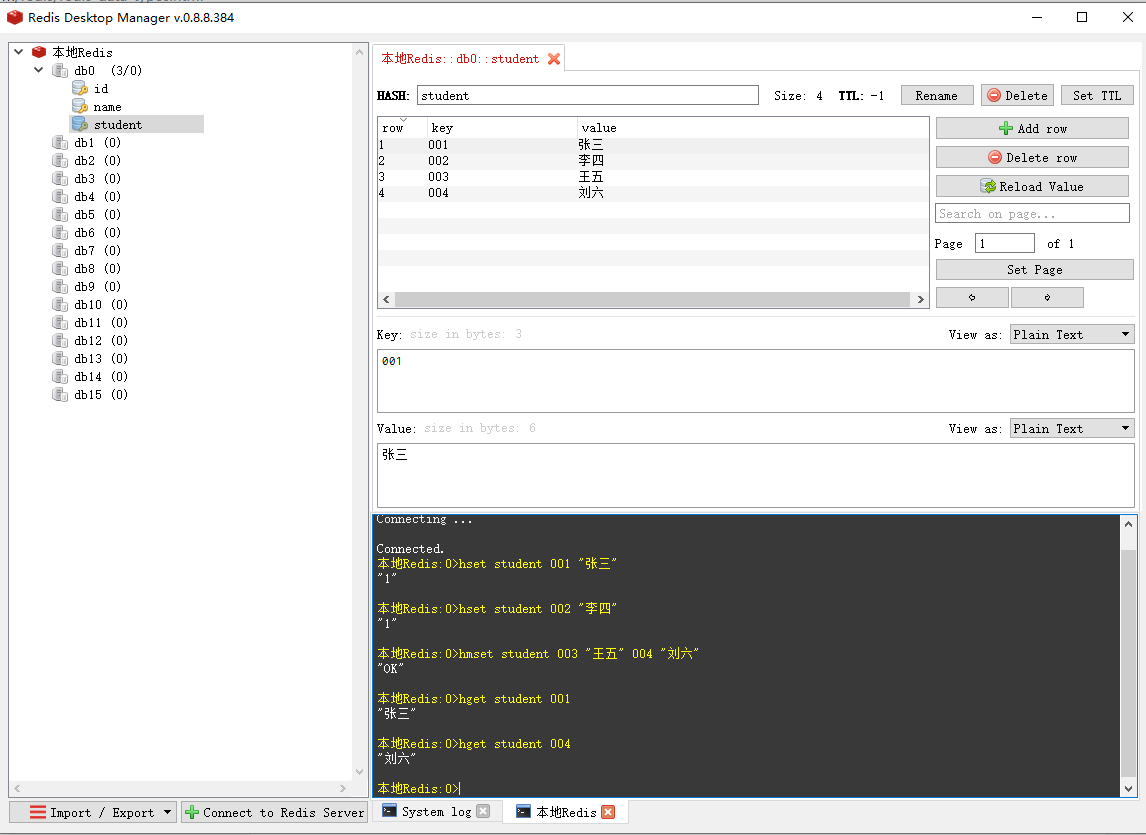Click the db8 database icon

point(60,268)
